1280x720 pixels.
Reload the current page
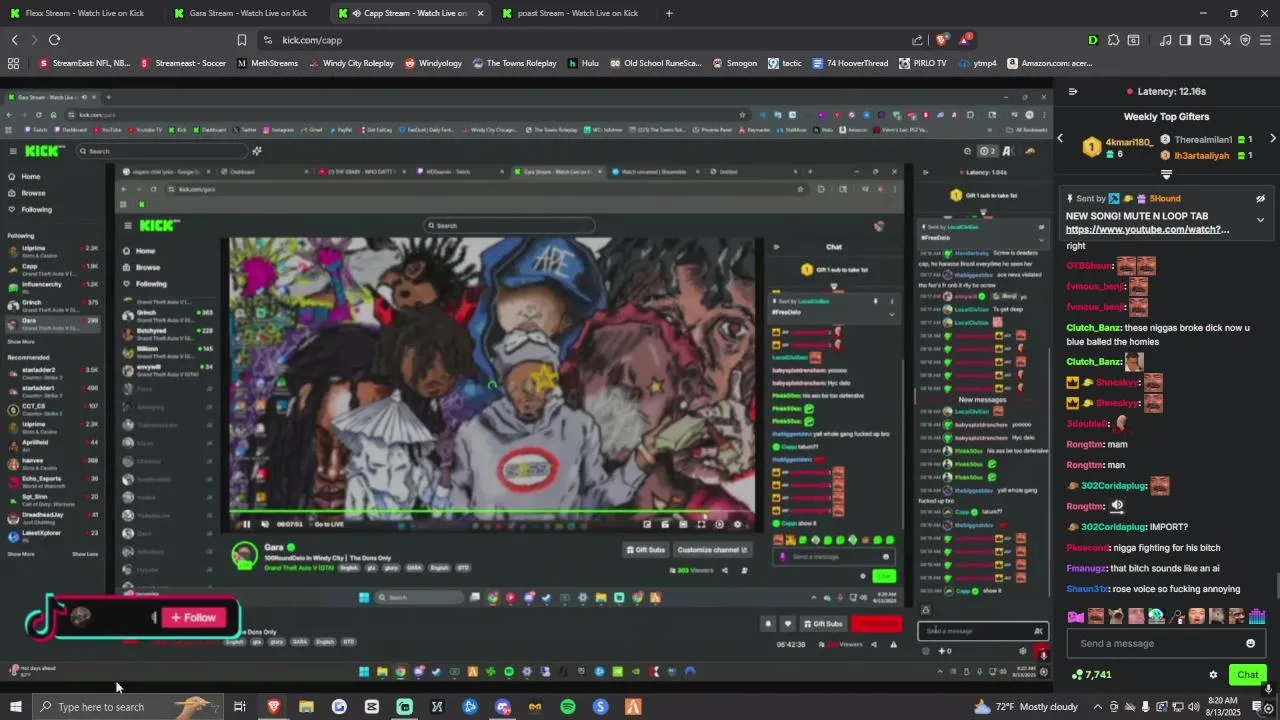pos(54,40)
